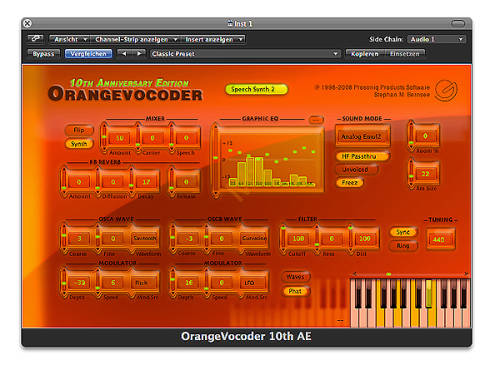Click the Graphic EQ spectrum display
Image resolution: width=500 pixels, height=365 pixels.
pyautogui.click(x=271, y=160)
